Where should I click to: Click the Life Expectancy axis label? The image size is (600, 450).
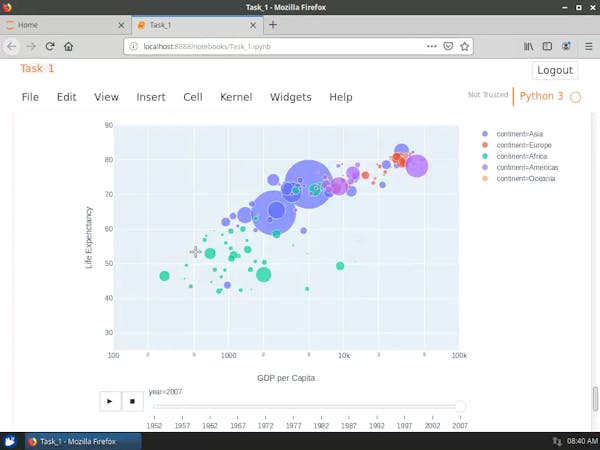(89, 238)
